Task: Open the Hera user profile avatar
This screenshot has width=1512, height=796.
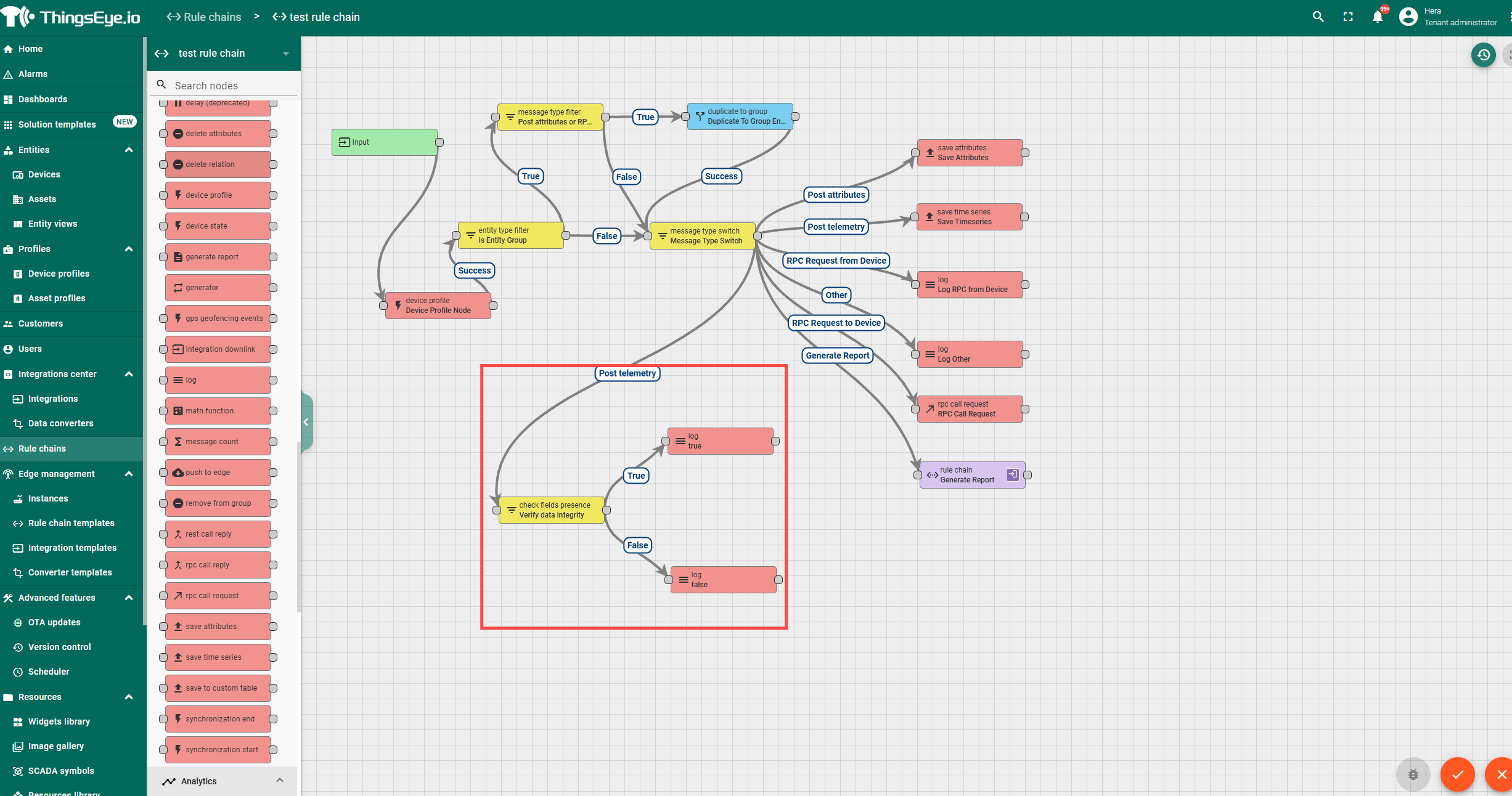Action: tap(1408, 17)
